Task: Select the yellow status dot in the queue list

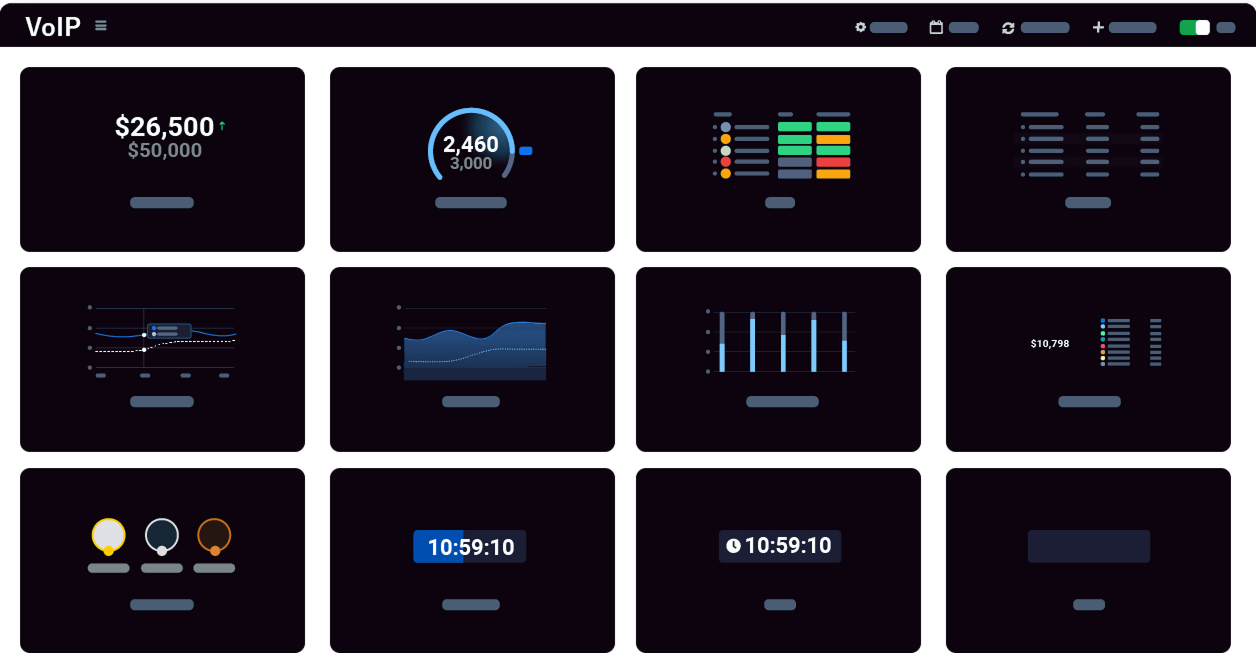Action: pos(726,139)
